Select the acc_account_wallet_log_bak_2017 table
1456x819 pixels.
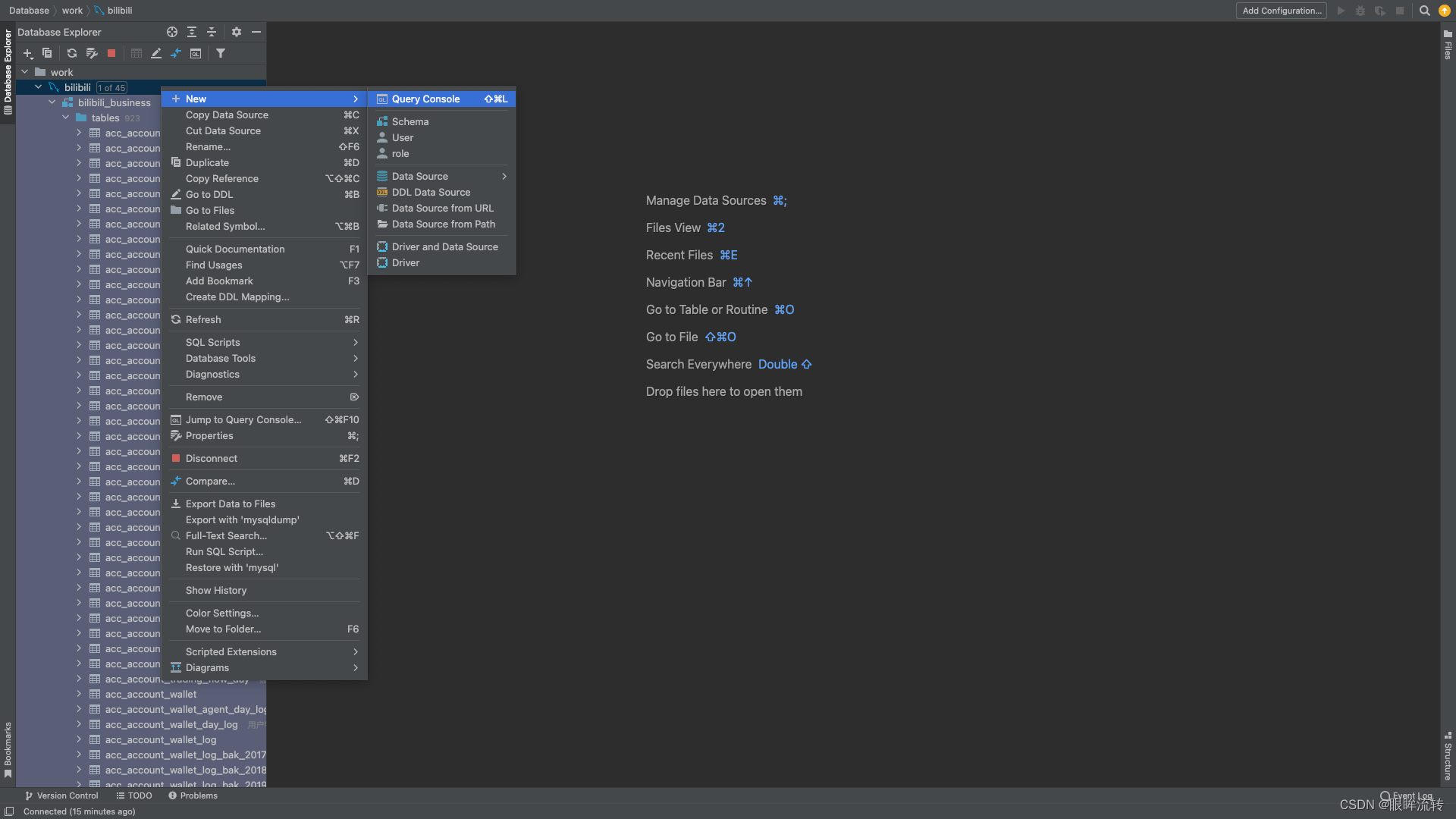coord(186,755)
